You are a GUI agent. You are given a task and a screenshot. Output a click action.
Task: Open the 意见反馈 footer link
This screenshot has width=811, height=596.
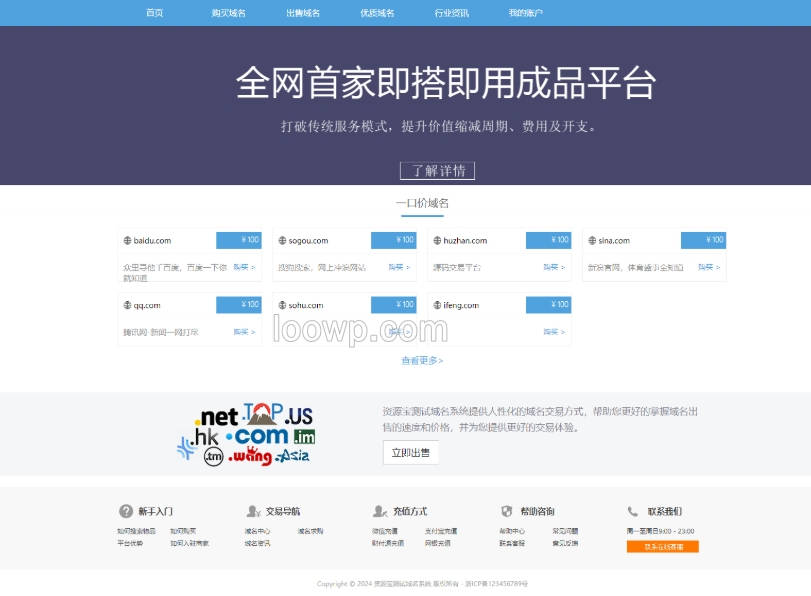[565, 543]
